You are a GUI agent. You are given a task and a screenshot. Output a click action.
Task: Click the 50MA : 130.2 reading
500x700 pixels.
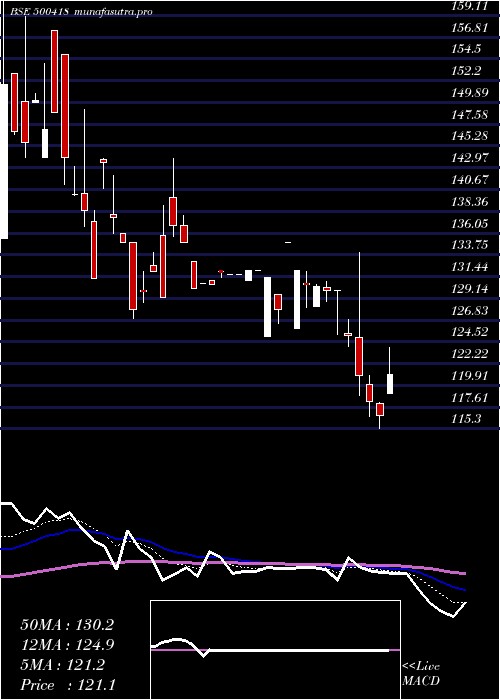67,625
